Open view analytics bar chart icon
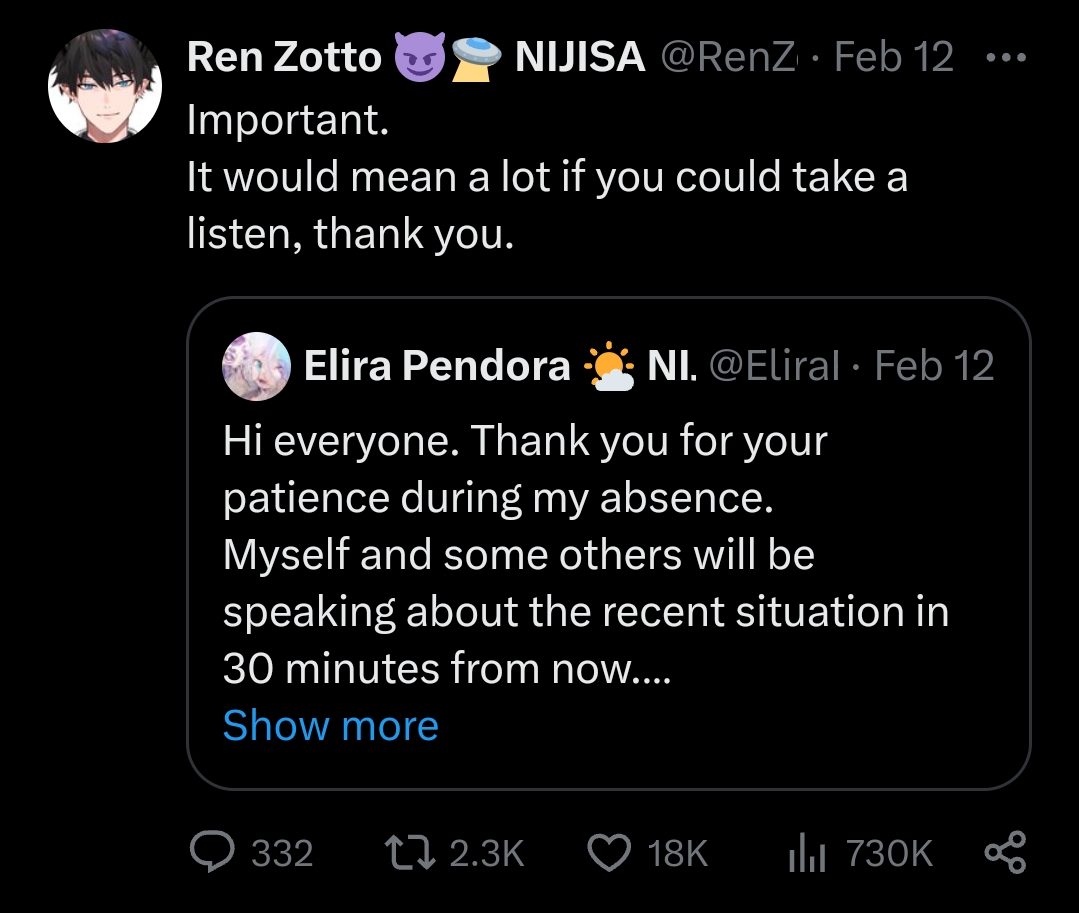 coord(806,853)
